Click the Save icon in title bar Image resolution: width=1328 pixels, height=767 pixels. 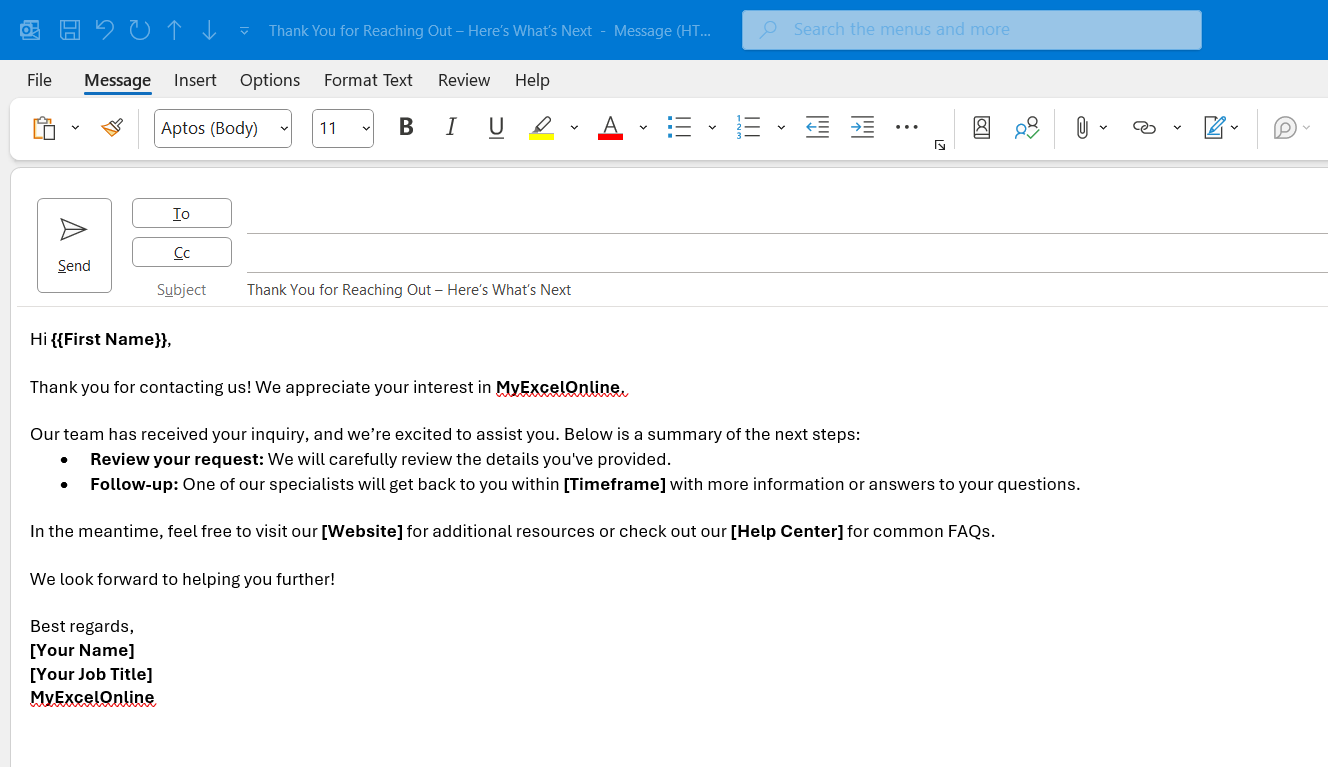pyautogui.click(x=70, y=30)
